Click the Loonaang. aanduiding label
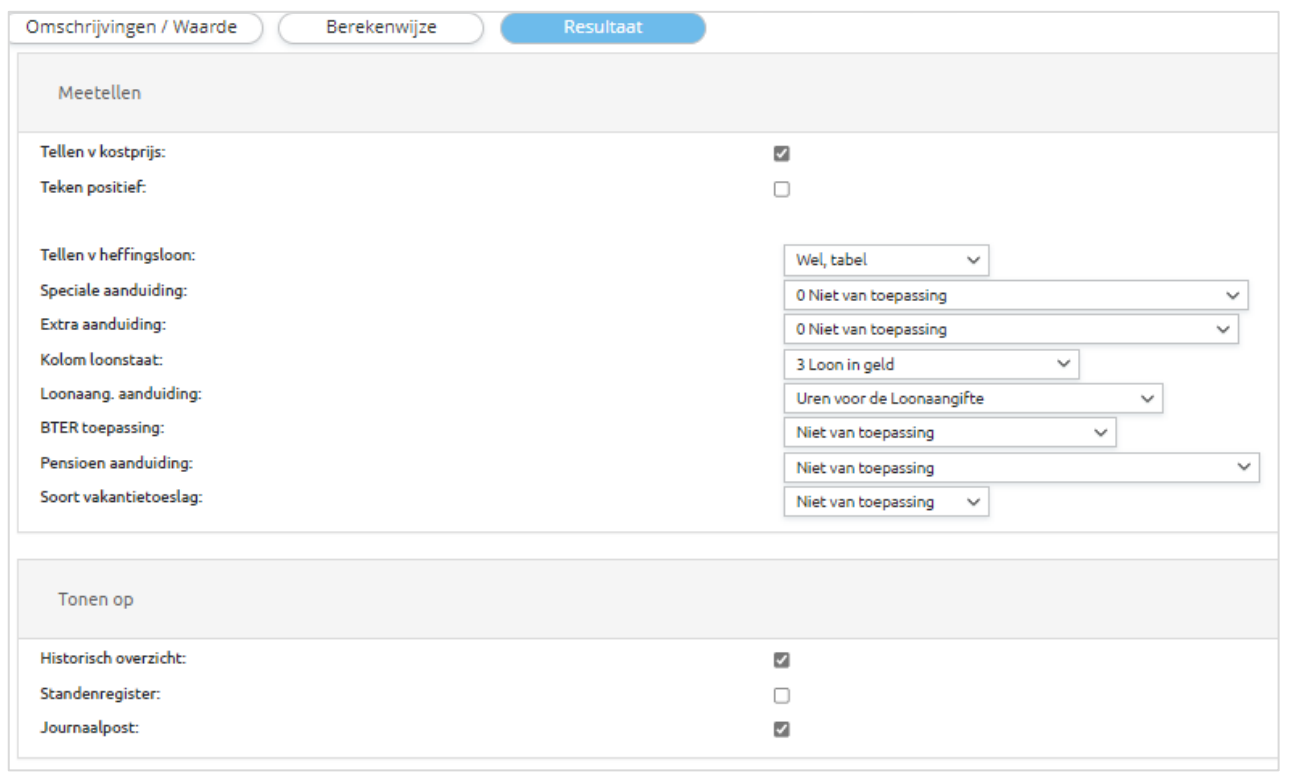 click(121, 394)
